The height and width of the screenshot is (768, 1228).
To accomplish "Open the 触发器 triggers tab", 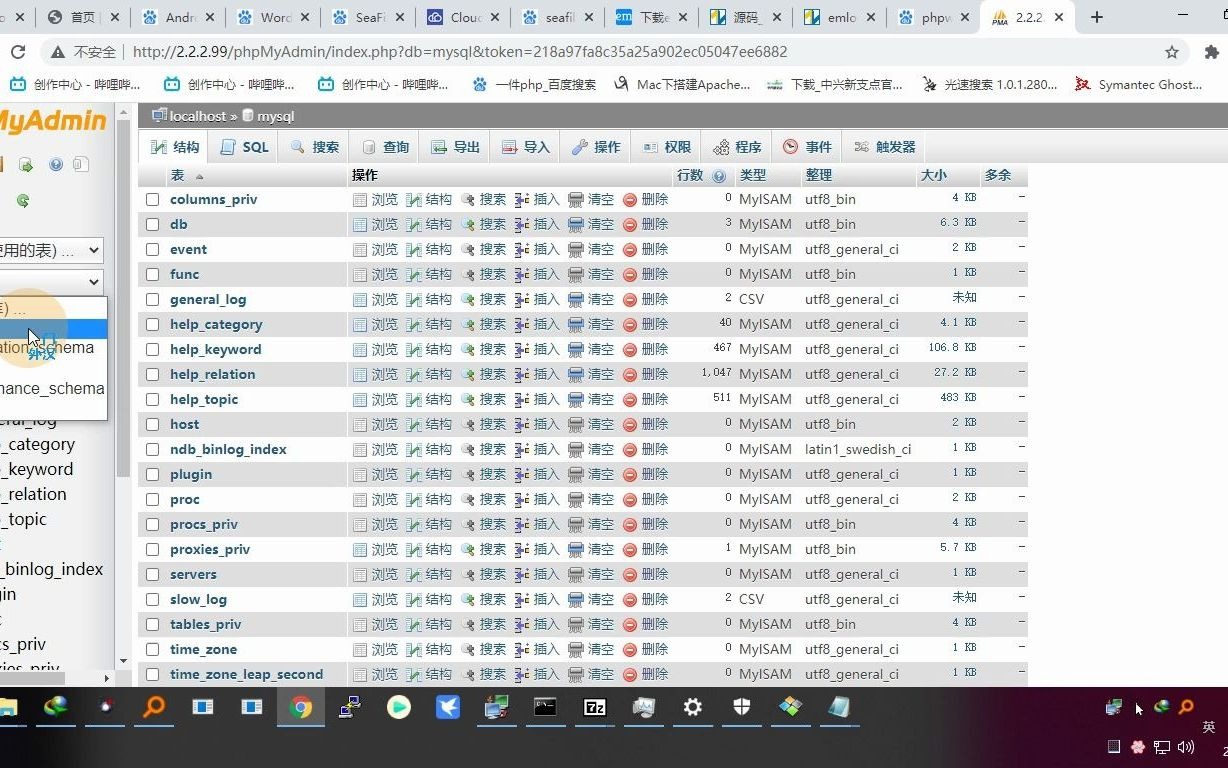I will [x=885, y=147].
